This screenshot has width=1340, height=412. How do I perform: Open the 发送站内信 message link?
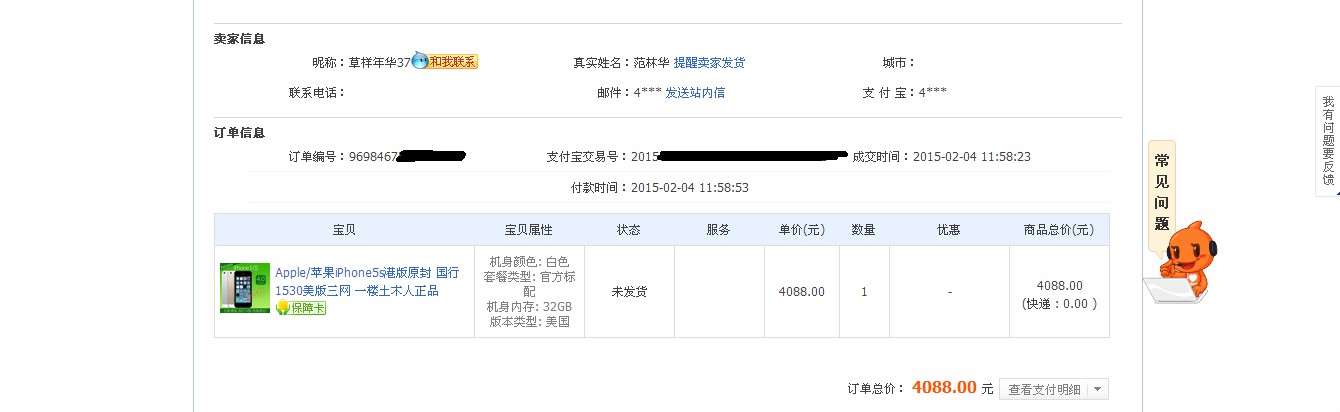coord(695,92)
